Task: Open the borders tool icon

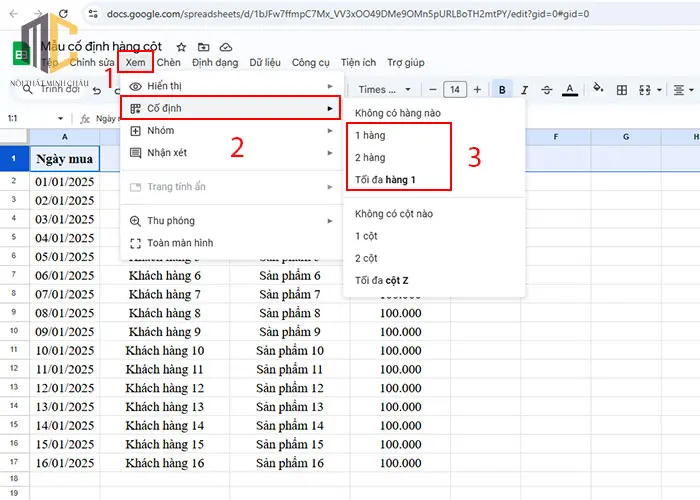Action: coord(622,90)
